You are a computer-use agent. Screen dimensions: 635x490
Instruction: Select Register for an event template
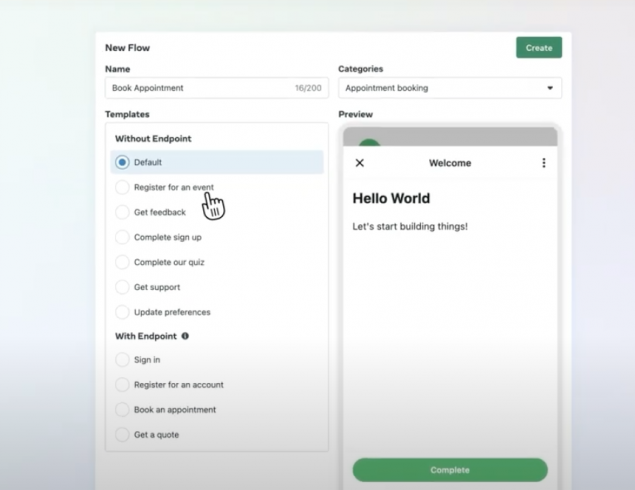click(x=123, y=187)
